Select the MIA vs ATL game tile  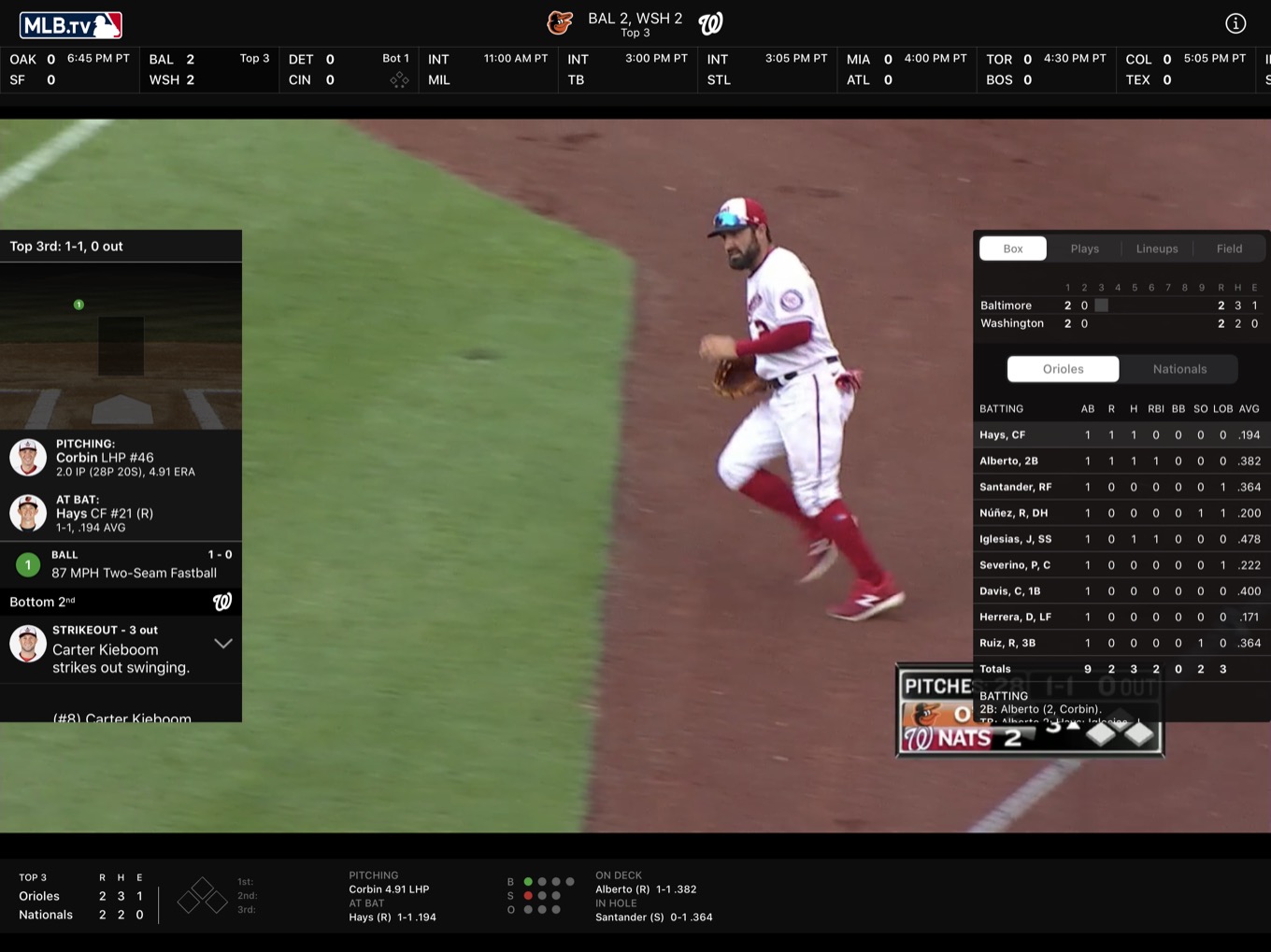pos(907,70)
